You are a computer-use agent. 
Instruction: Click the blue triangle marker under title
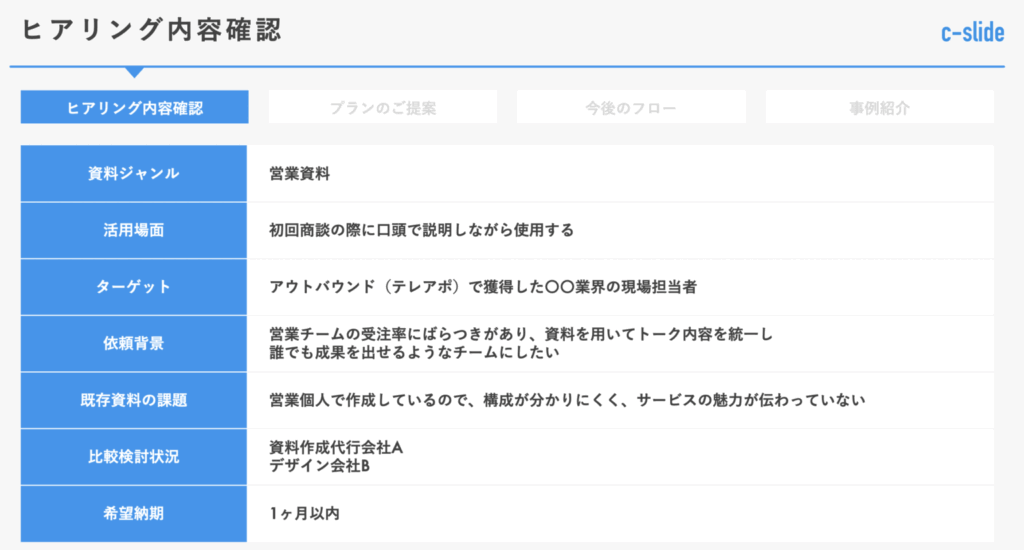pyautogui.click(x=134, y=72)
